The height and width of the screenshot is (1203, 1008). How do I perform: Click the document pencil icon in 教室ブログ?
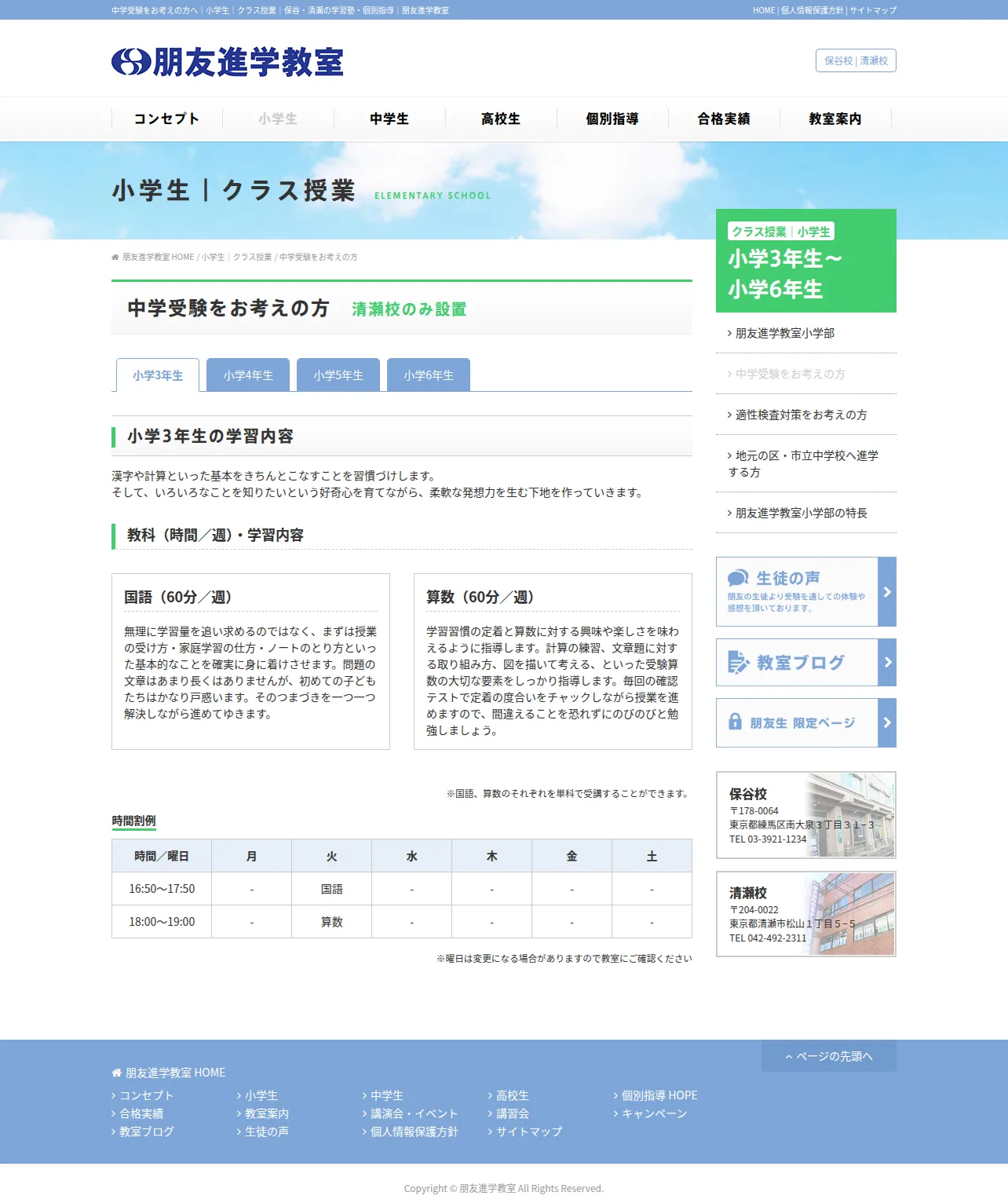738,662
